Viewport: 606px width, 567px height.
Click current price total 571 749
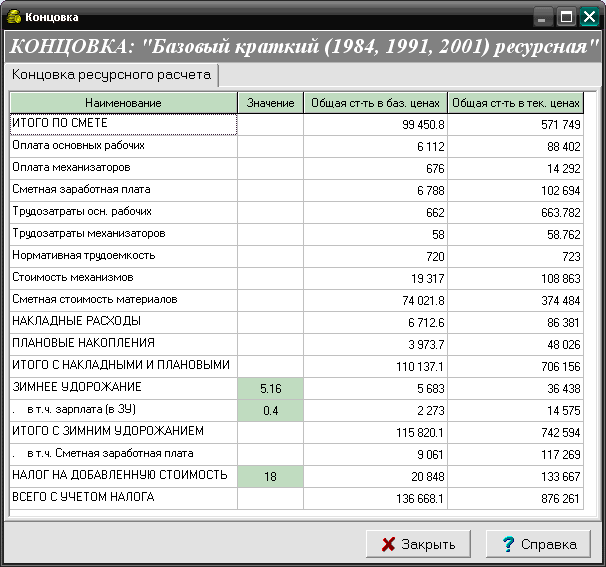(x=516, y=124)
